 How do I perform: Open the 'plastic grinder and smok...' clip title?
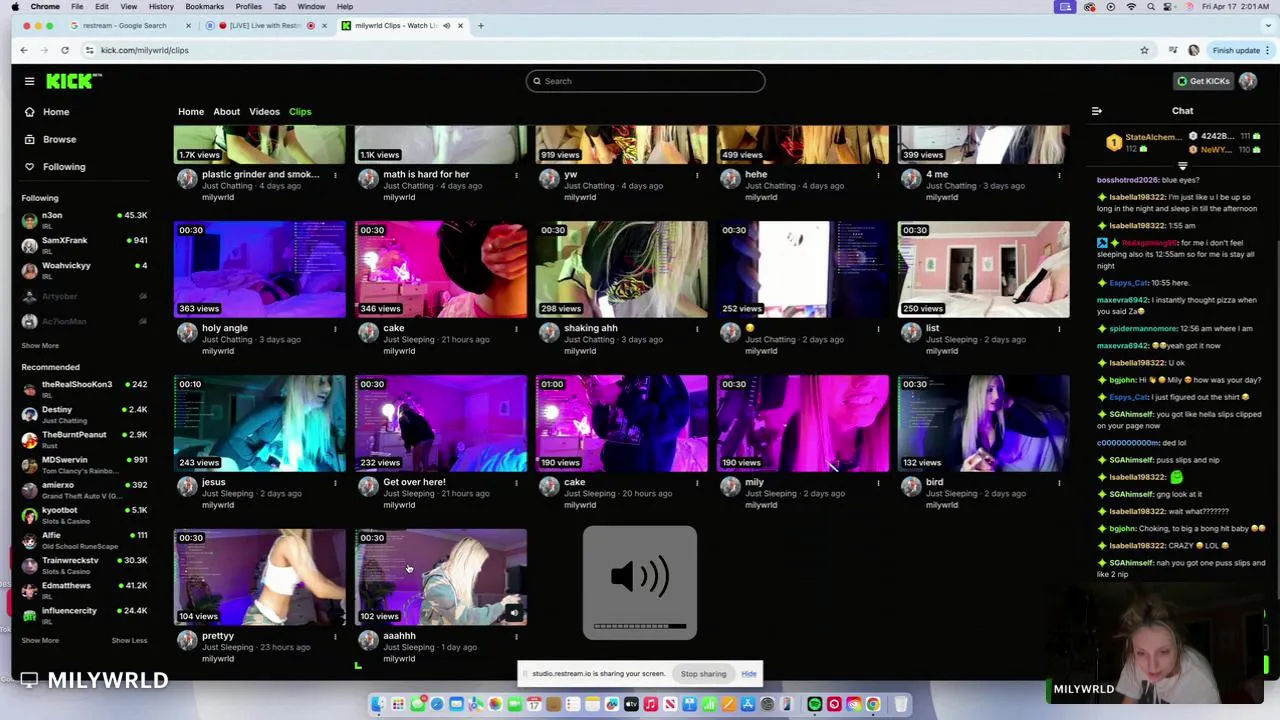coord(260,174)
